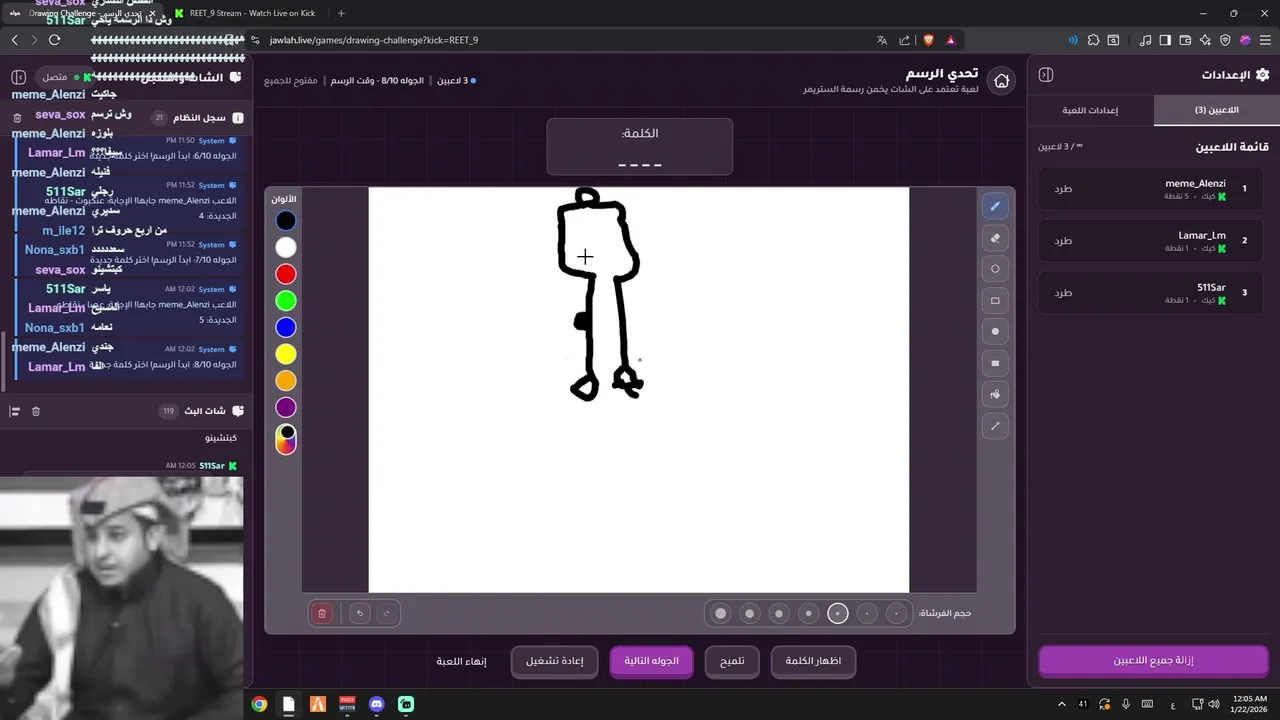Pick the orange color swatch
The width and height of the screenshot is (1280, 720).
[286, 380]
